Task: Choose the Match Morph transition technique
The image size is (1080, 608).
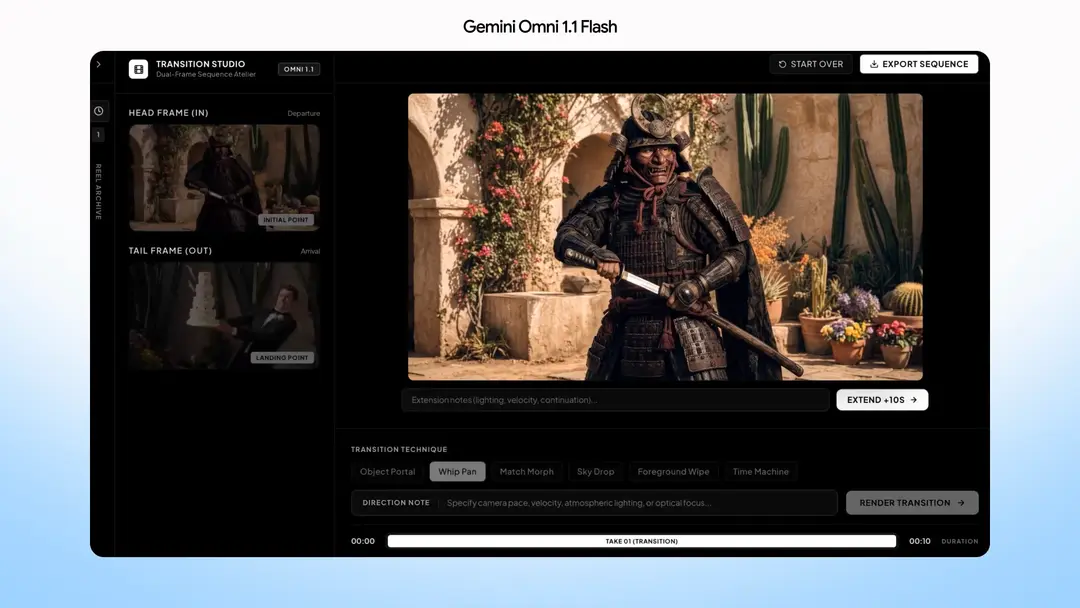Action: [x=527, y=472]
